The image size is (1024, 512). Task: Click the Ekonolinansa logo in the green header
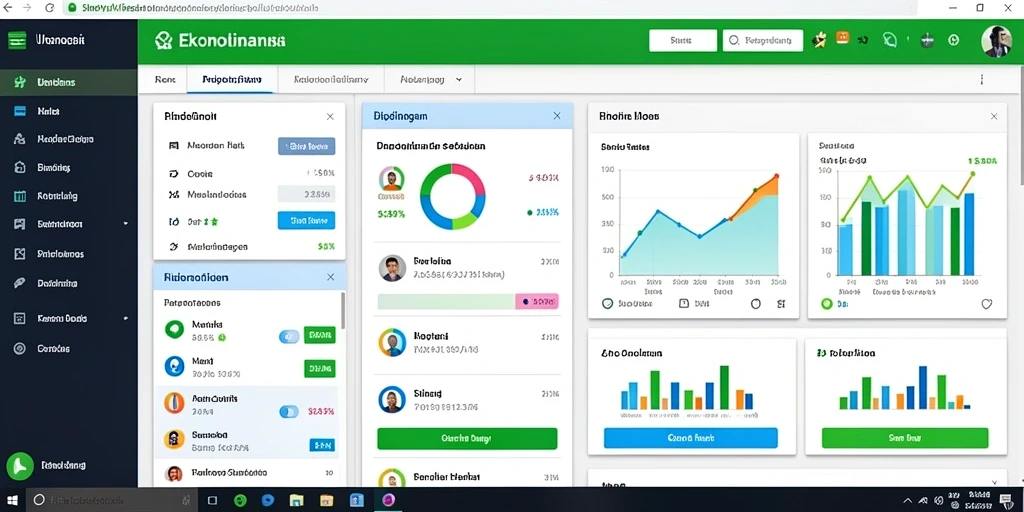click(x=220, y=41)
